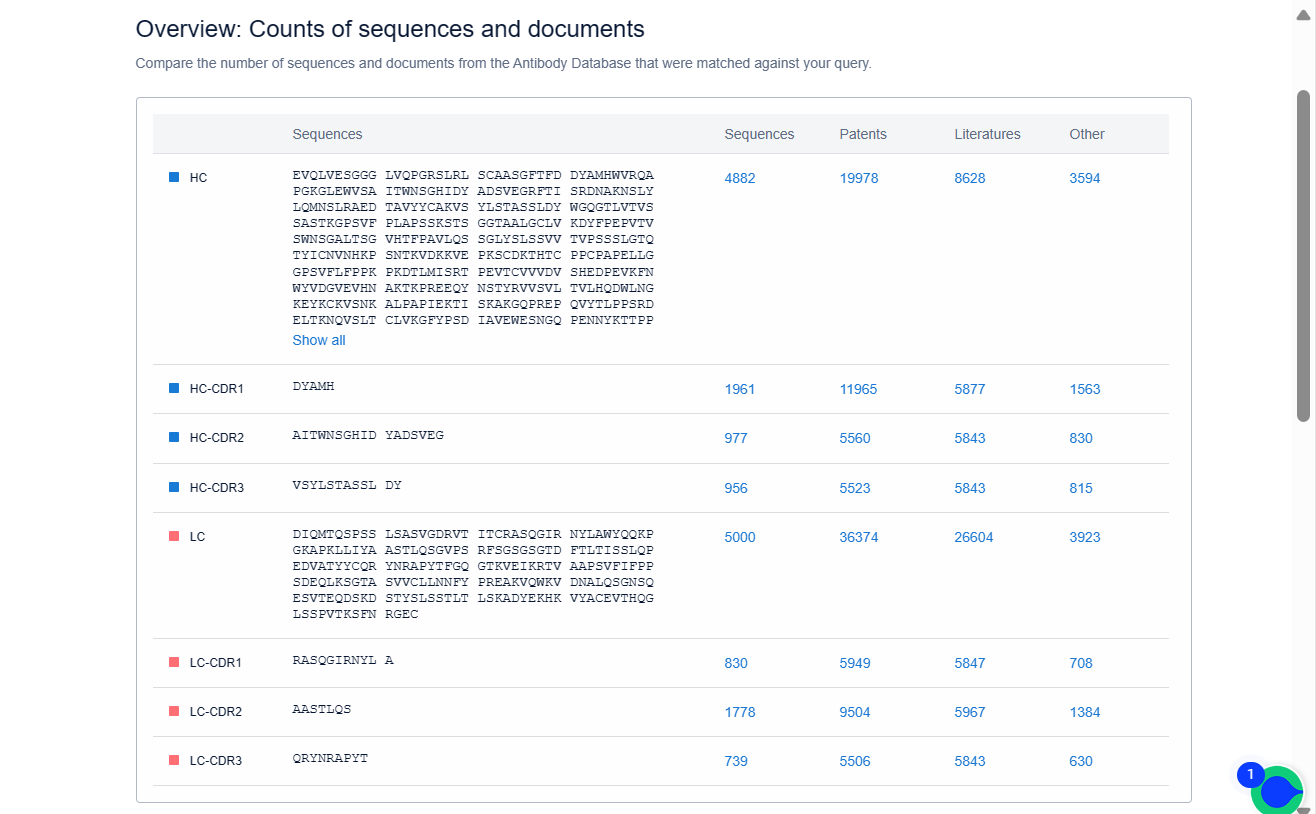Open the LC patents count 36374

(858, 537)
